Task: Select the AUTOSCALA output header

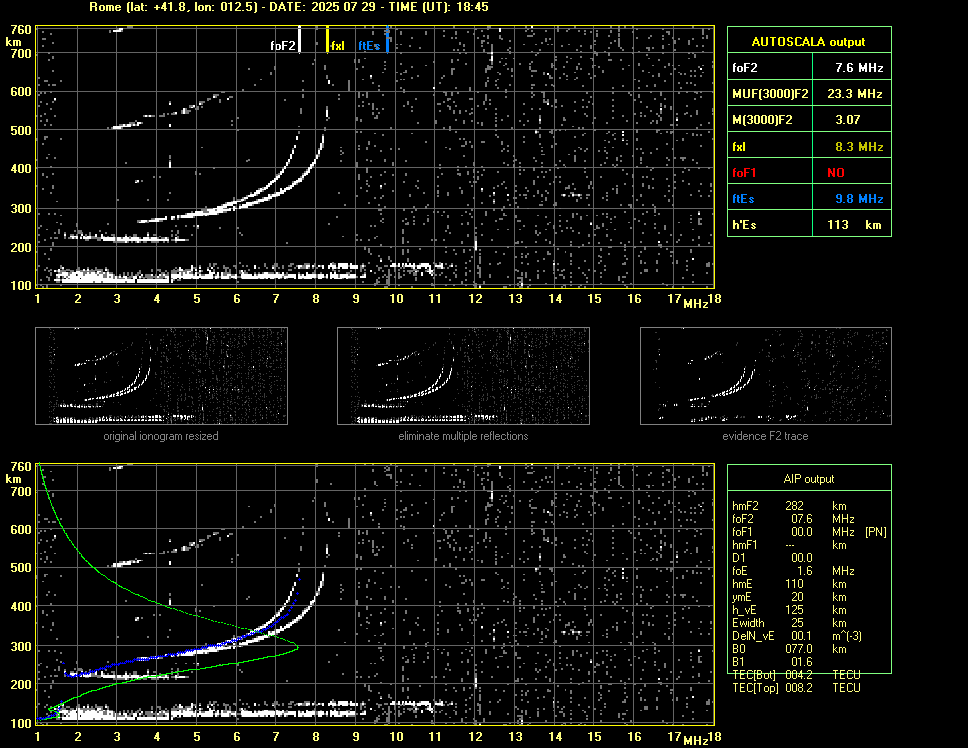Action: [809, 42]
